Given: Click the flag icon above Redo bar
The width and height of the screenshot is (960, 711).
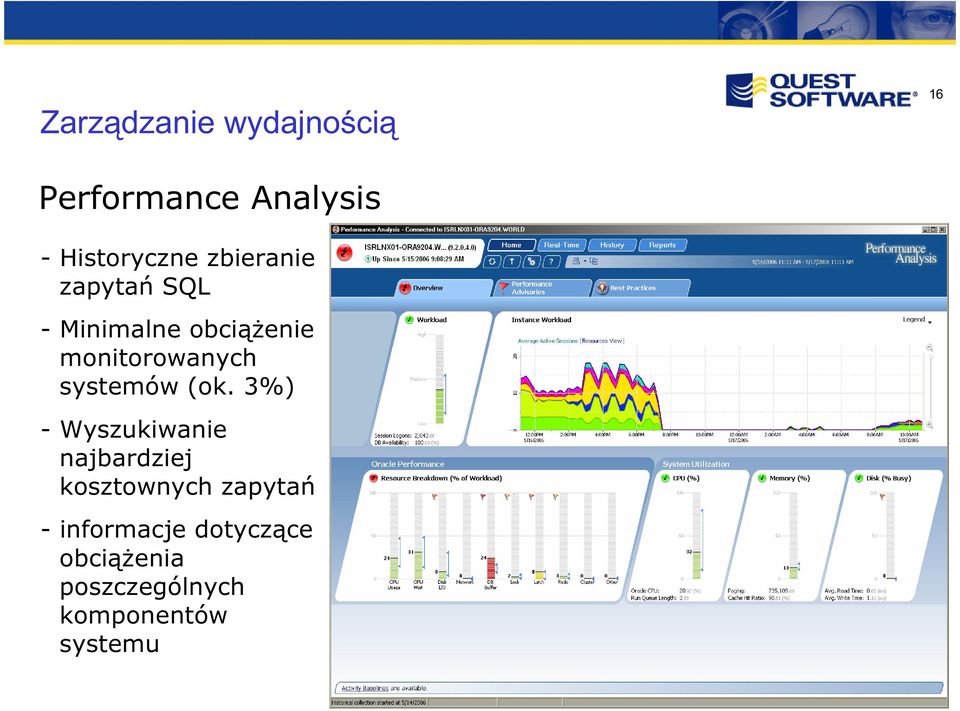Looking at the screenshot, I should [x=555, y=497].
